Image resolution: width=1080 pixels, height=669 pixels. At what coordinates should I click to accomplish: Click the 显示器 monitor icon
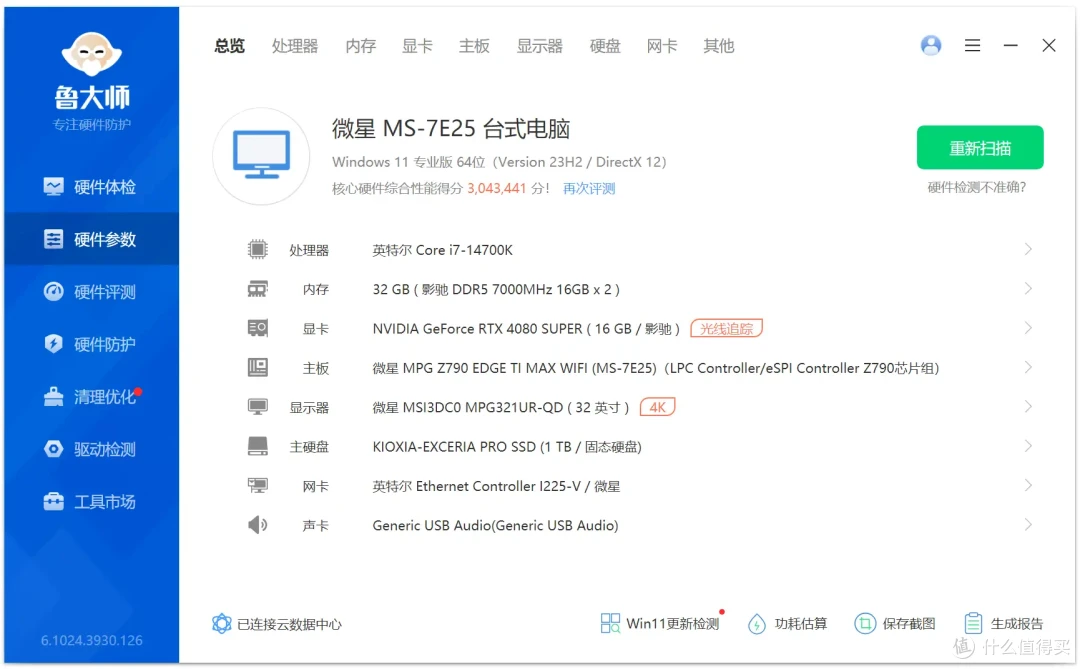258,406
